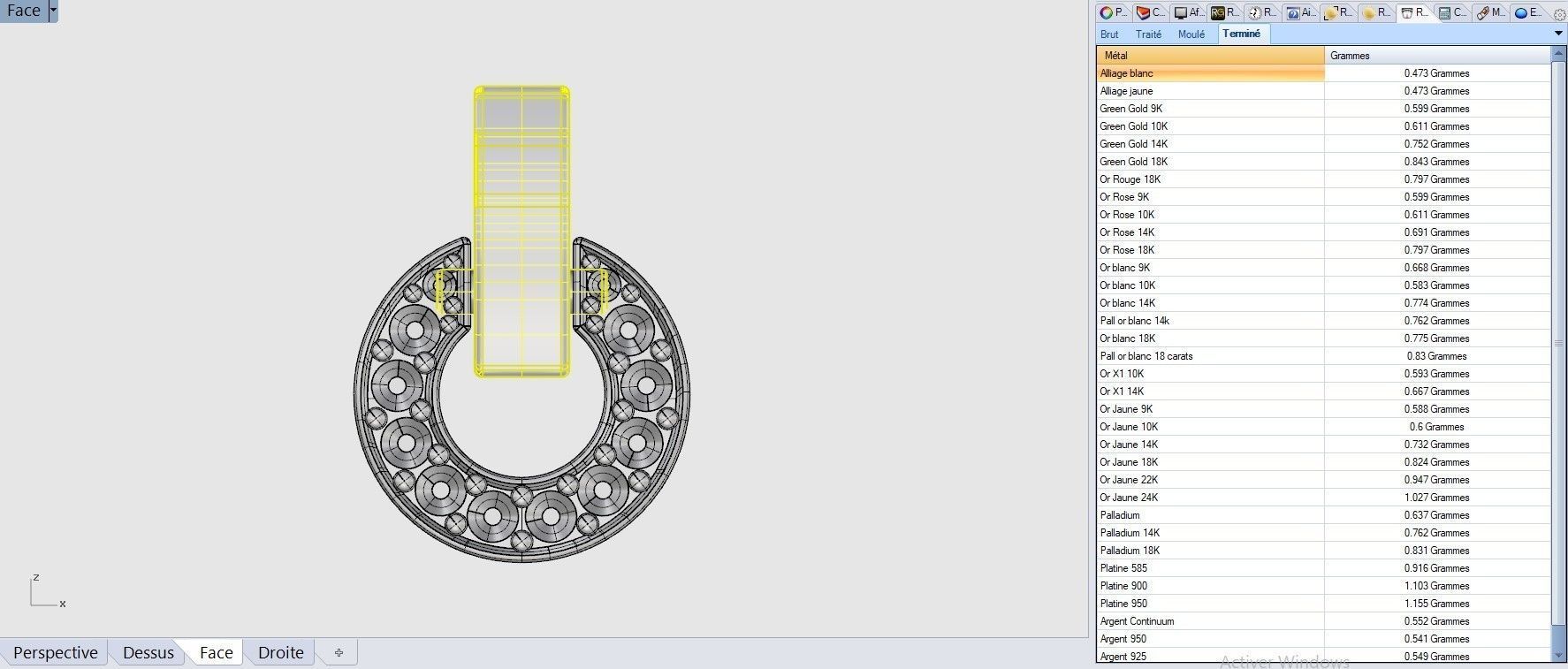The image size is (1568, 669).
Task: Open the Display panel tab with monitor icon
Action: coord(1188,12)
